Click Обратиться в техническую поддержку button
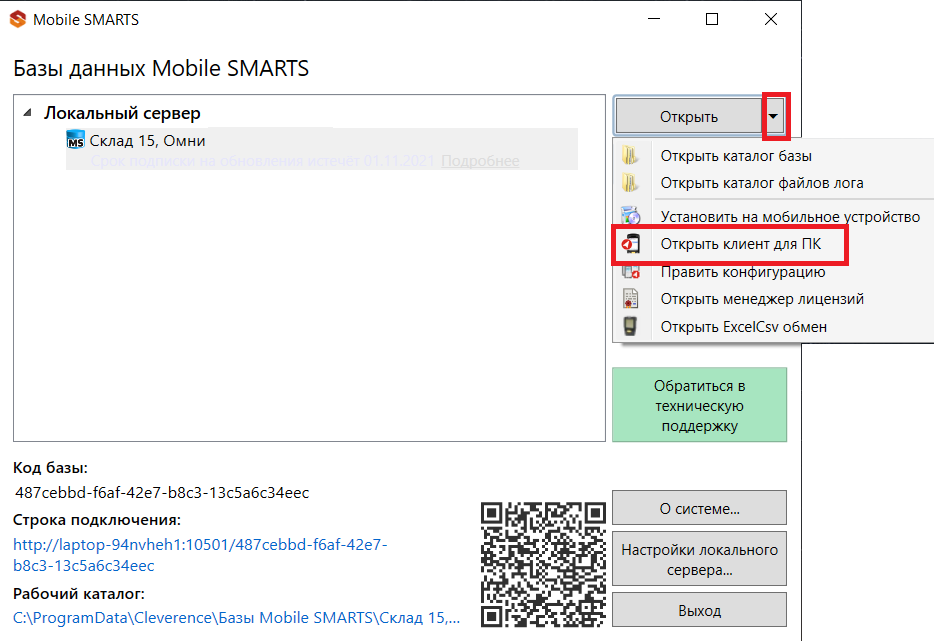The image size is (934, 641). (699, 405)
